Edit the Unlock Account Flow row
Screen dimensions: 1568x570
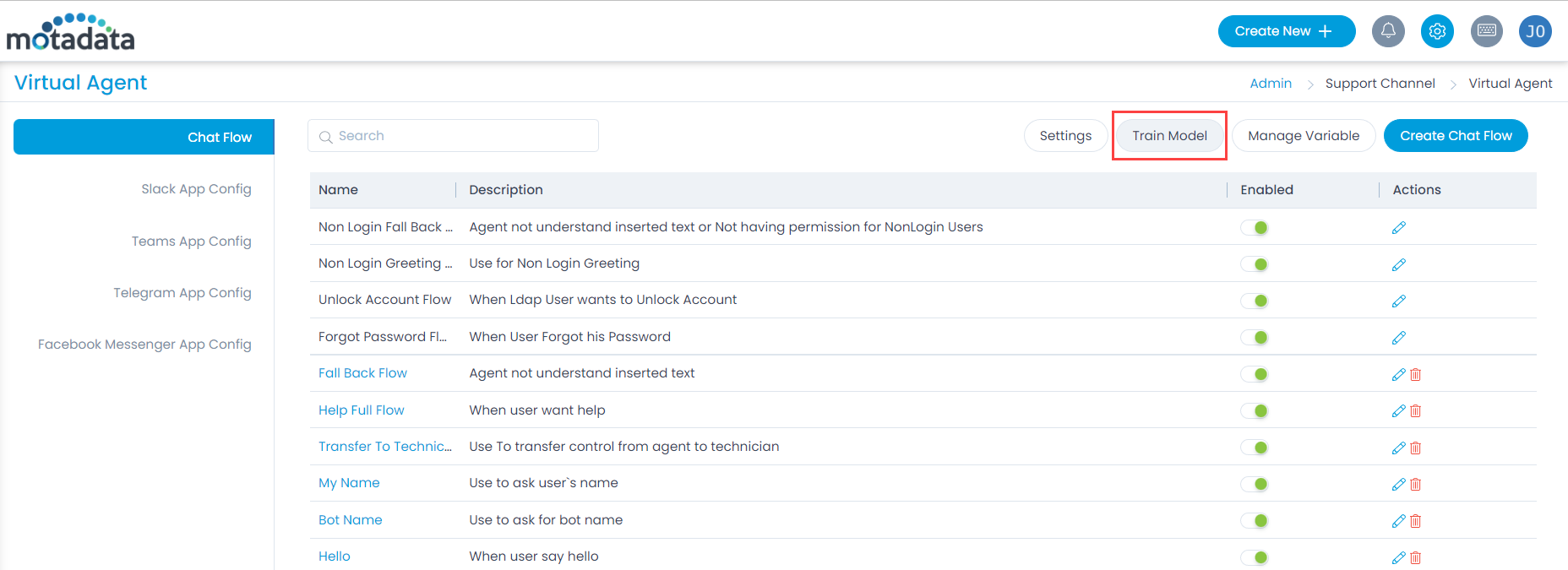point(1398,301)
